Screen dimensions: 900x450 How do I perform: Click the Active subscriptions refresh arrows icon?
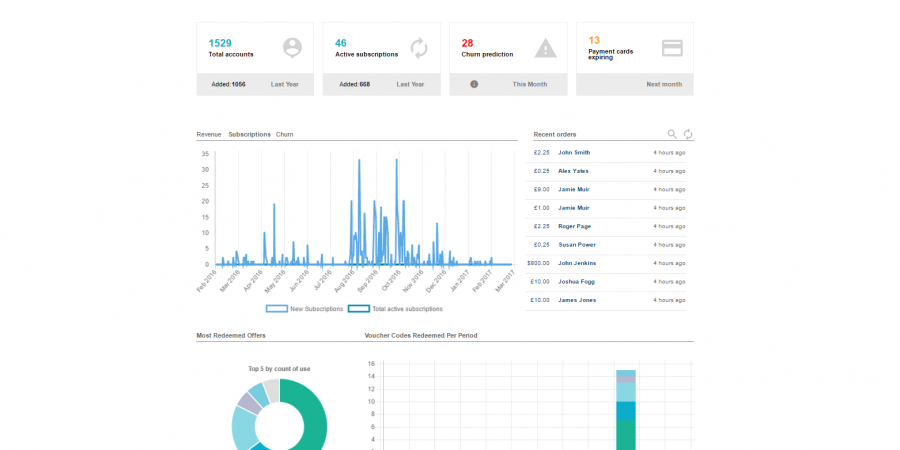click(419, 47)
